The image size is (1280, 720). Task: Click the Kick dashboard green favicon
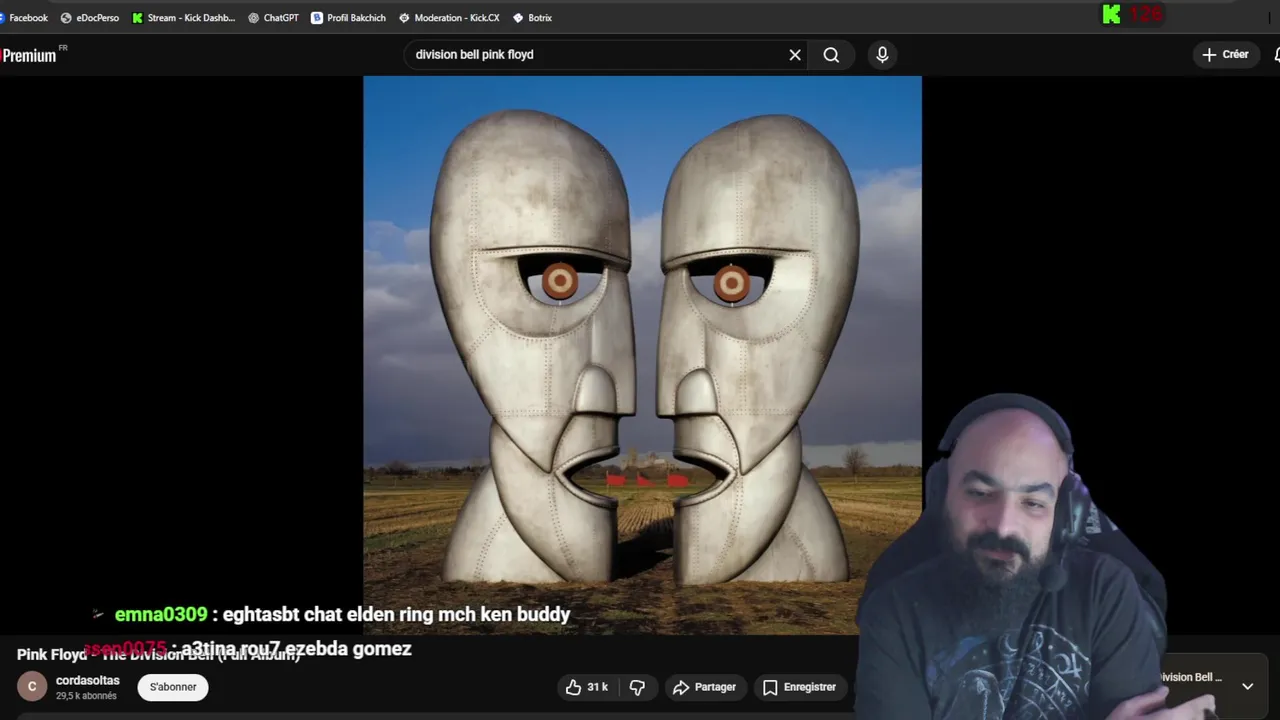pyautogui.click(x=138, y=17)
